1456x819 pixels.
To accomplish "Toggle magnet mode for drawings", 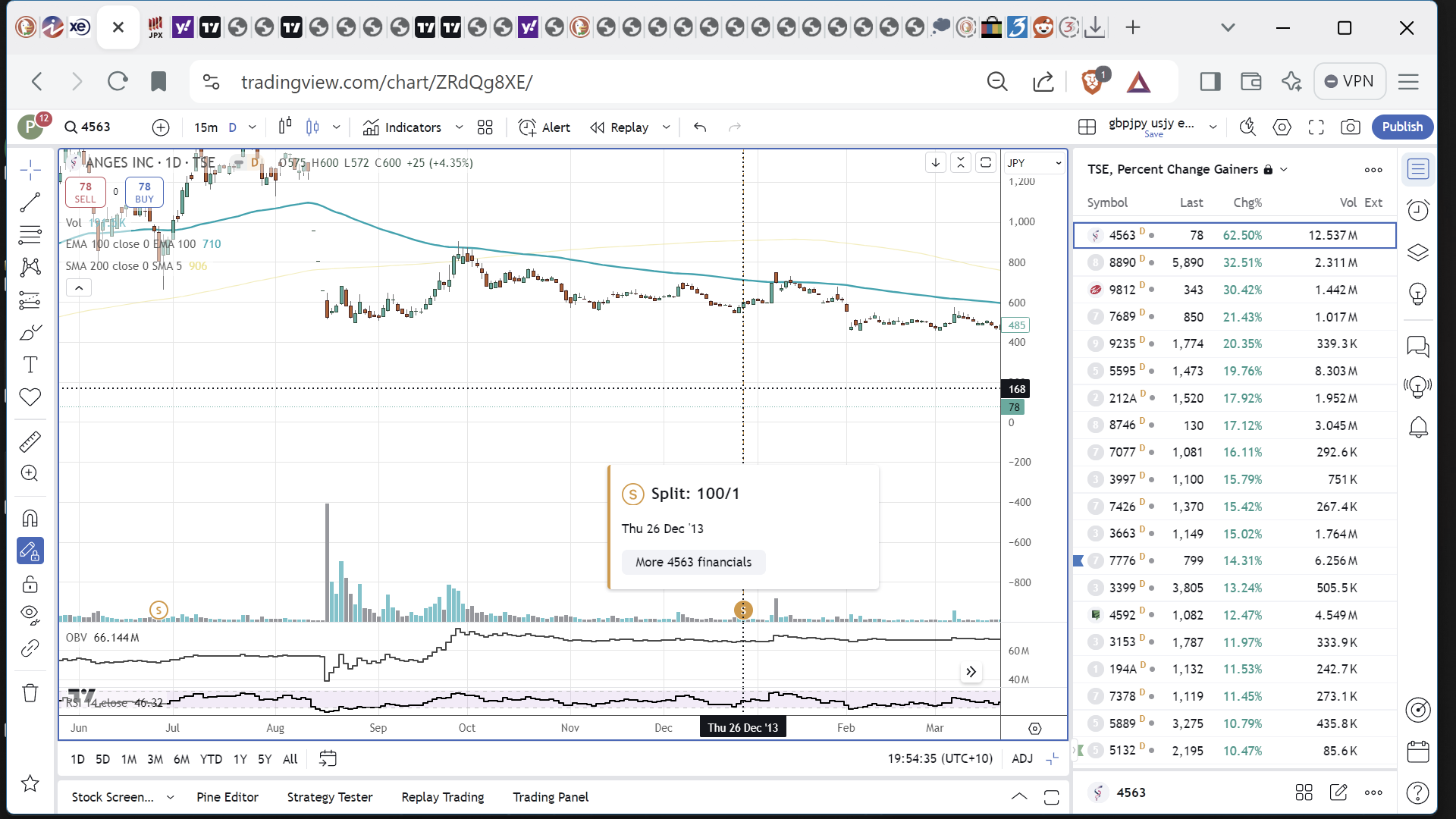I will coord(30,519).
